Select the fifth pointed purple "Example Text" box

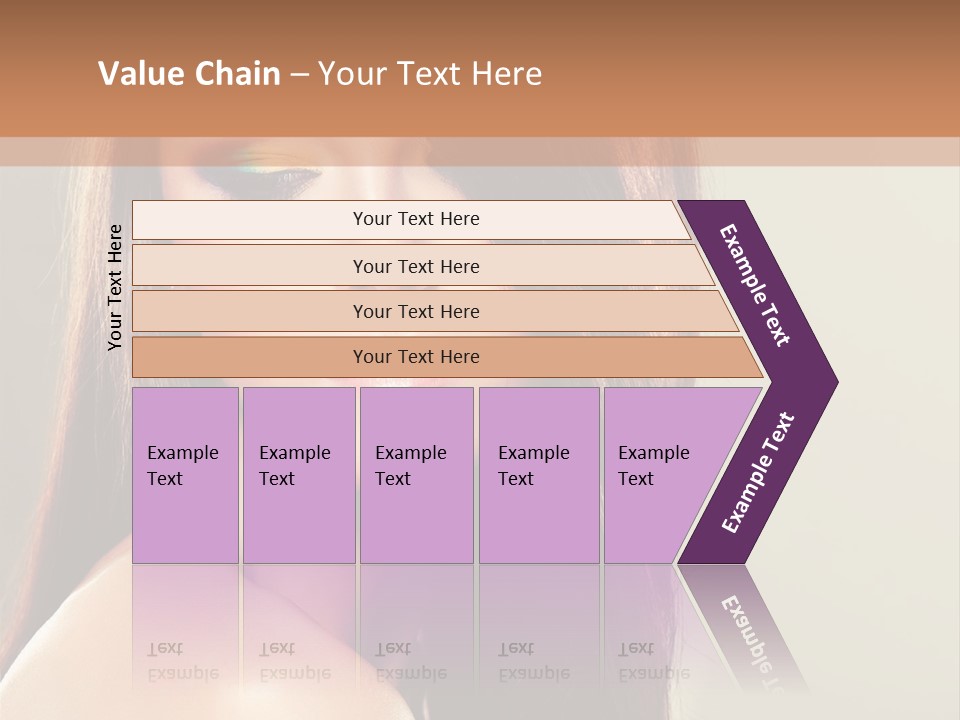point(665,474)
